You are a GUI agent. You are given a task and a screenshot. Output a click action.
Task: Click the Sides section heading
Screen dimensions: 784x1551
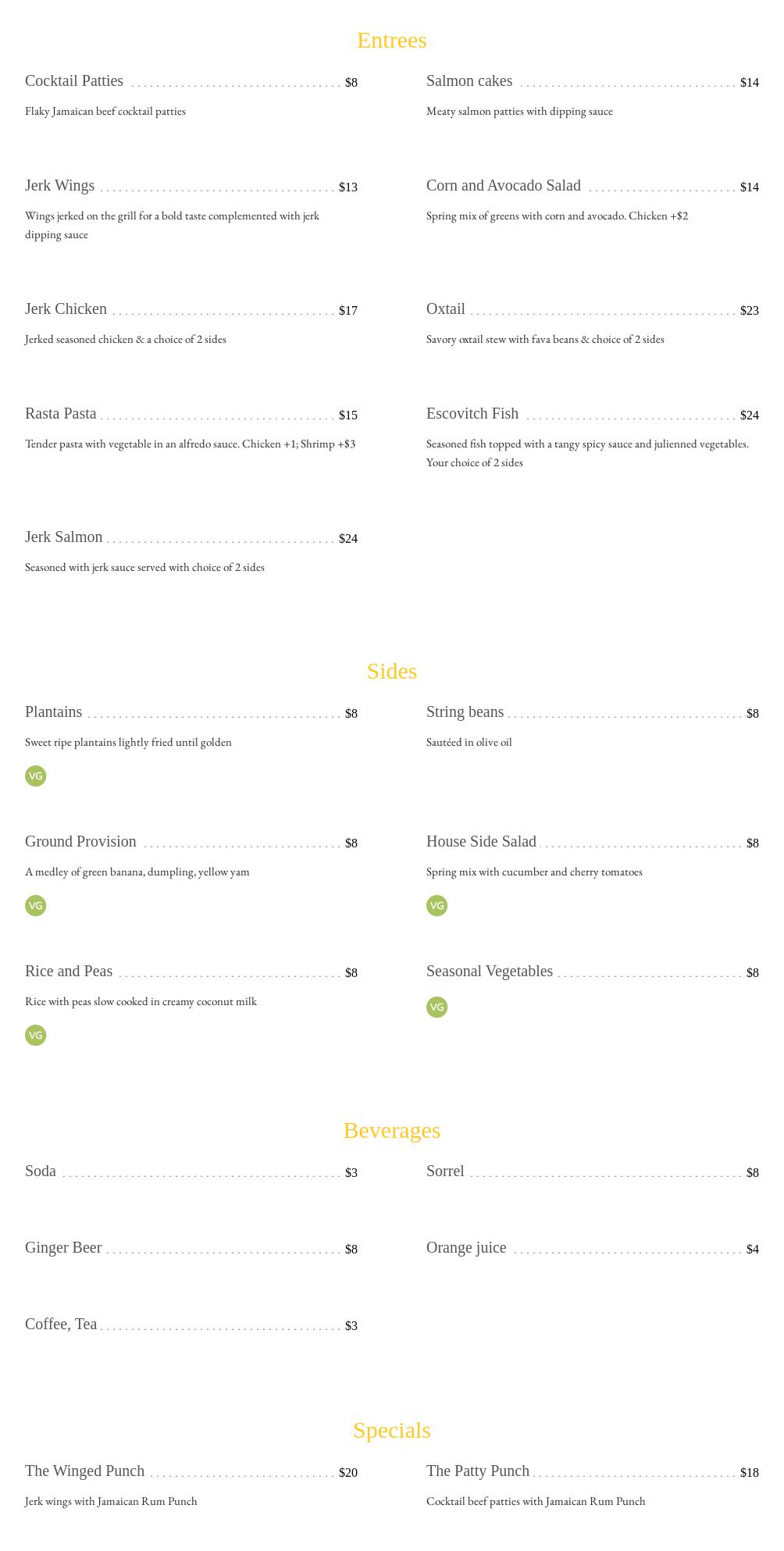pyautogui.click(x=391, y=671)
